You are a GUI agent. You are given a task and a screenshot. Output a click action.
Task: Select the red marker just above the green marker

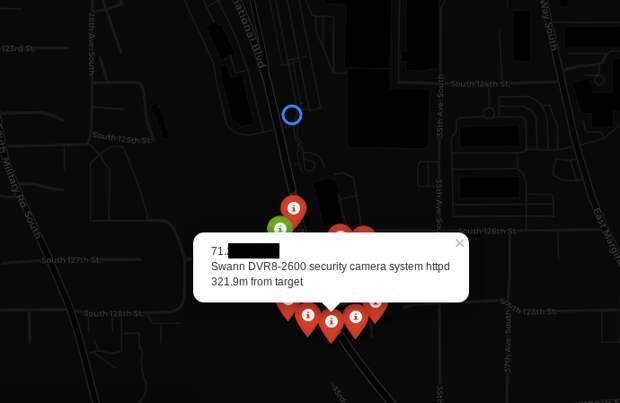pos(293,208)
